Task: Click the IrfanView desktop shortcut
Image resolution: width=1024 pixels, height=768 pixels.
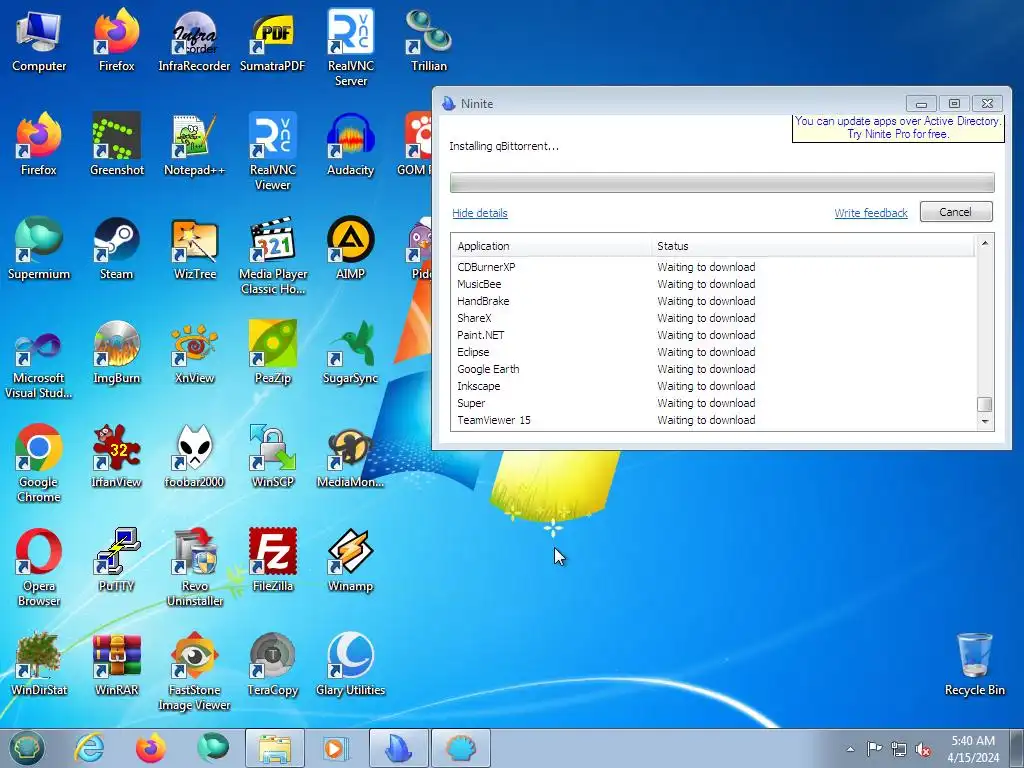Action: click(x=117, y=456)
